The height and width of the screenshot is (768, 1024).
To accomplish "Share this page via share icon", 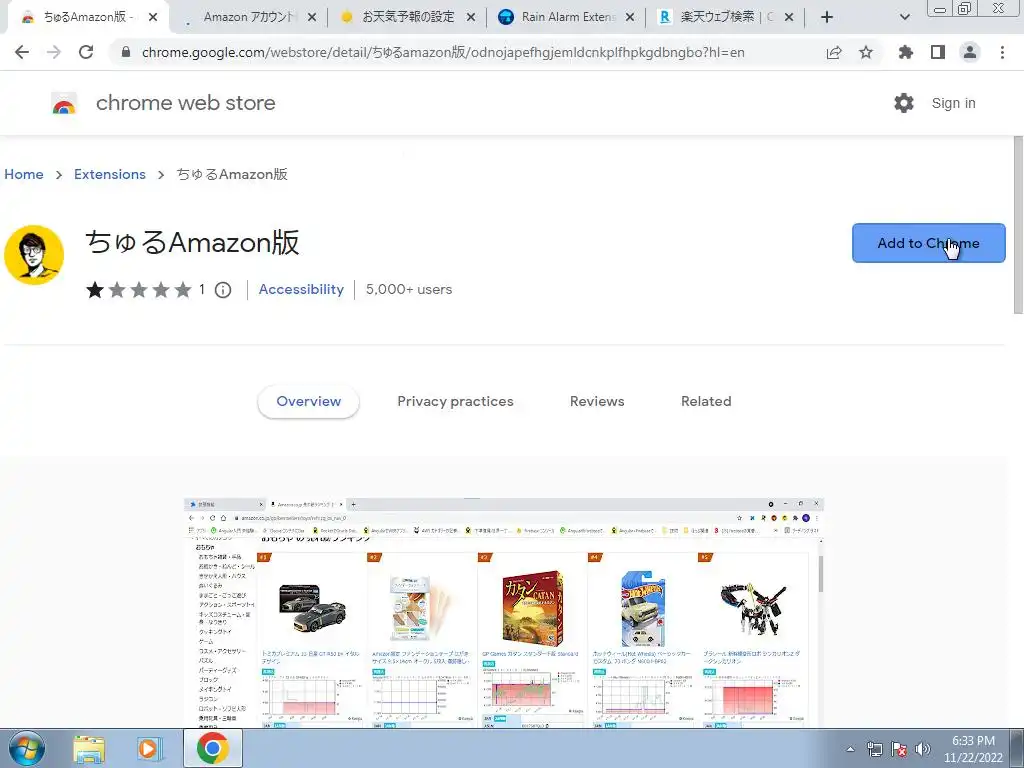I will tap(834, 52).
